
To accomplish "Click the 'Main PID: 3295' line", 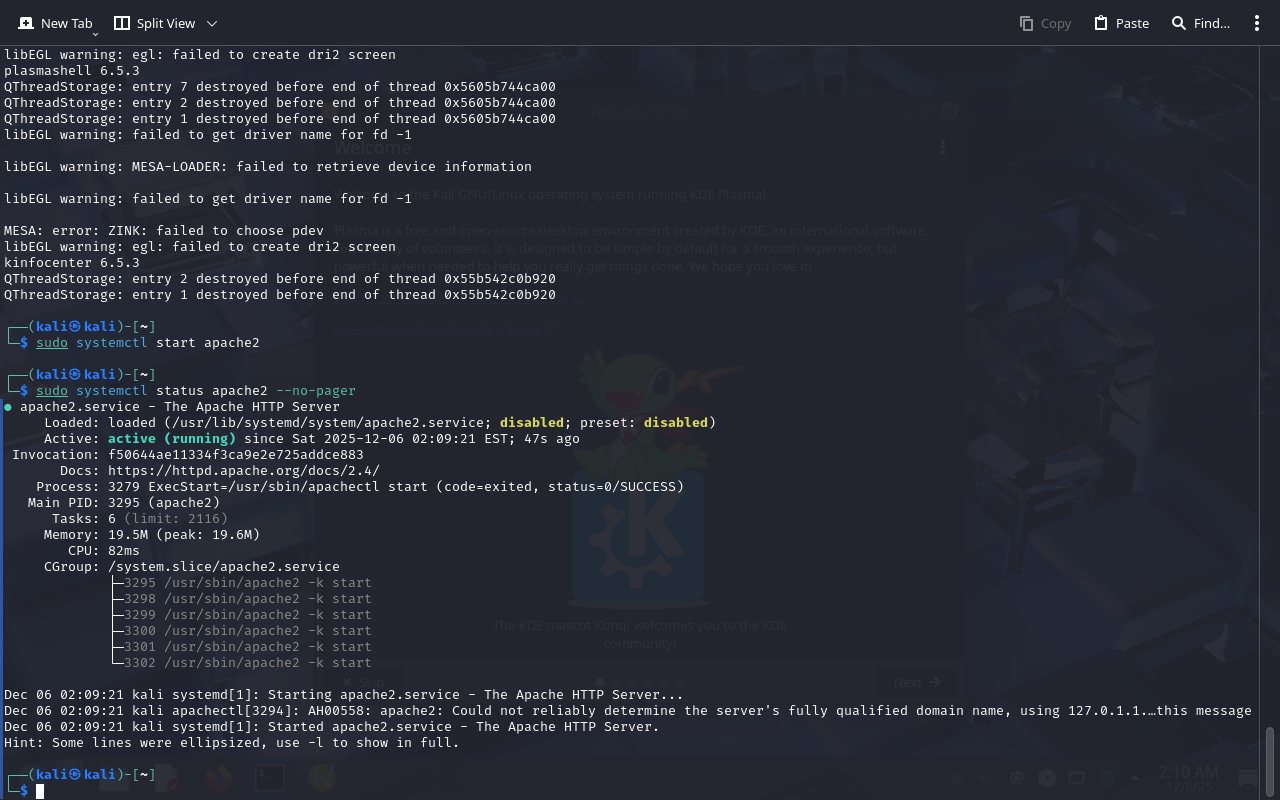I will 124,503.
